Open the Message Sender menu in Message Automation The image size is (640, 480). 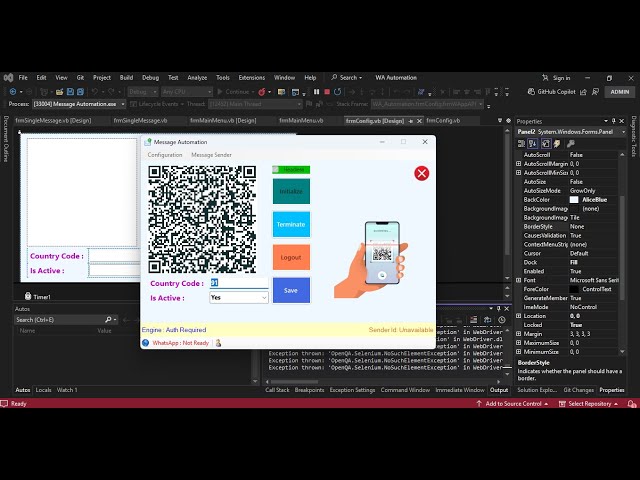tap(211, 155)
